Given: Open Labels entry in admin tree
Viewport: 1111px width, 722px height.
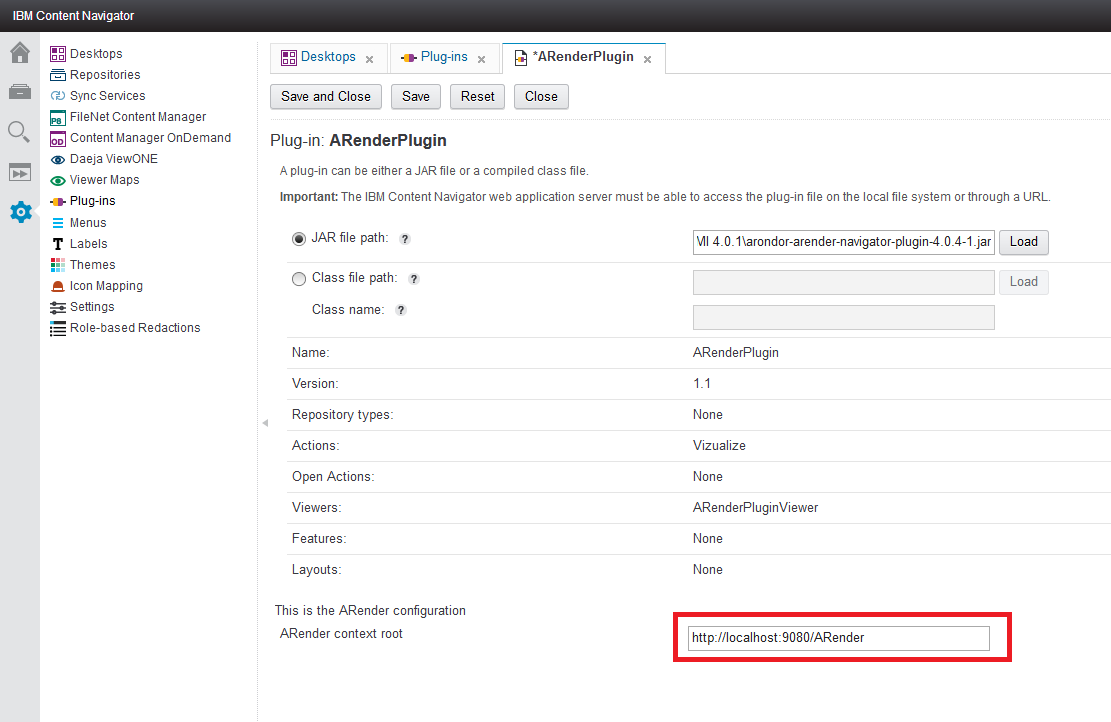Looking at the screenshot, I should [x=89, y=244].
